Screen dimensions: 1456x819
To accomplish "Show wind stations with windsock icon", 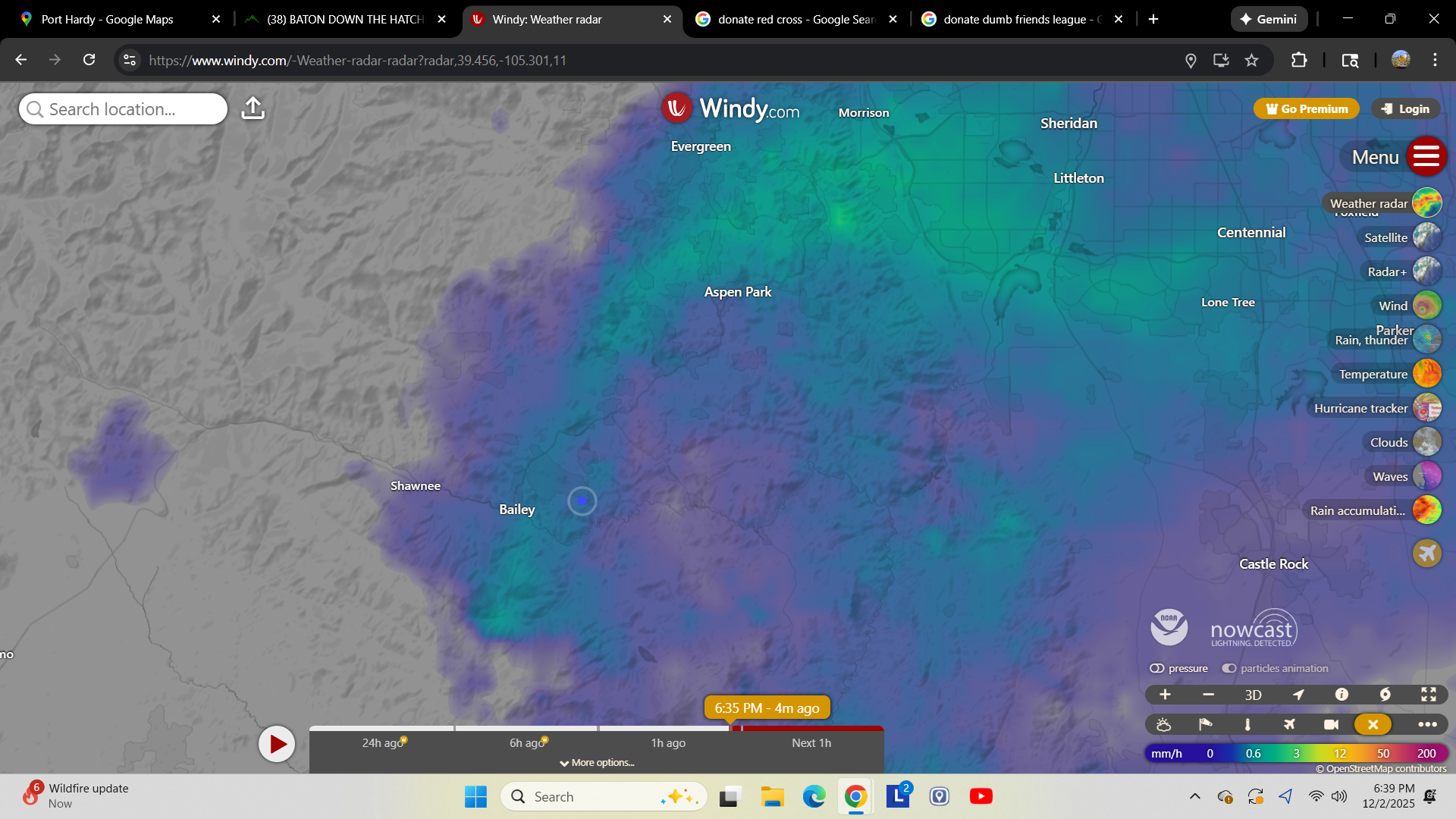I will [x=1205, y=725].
